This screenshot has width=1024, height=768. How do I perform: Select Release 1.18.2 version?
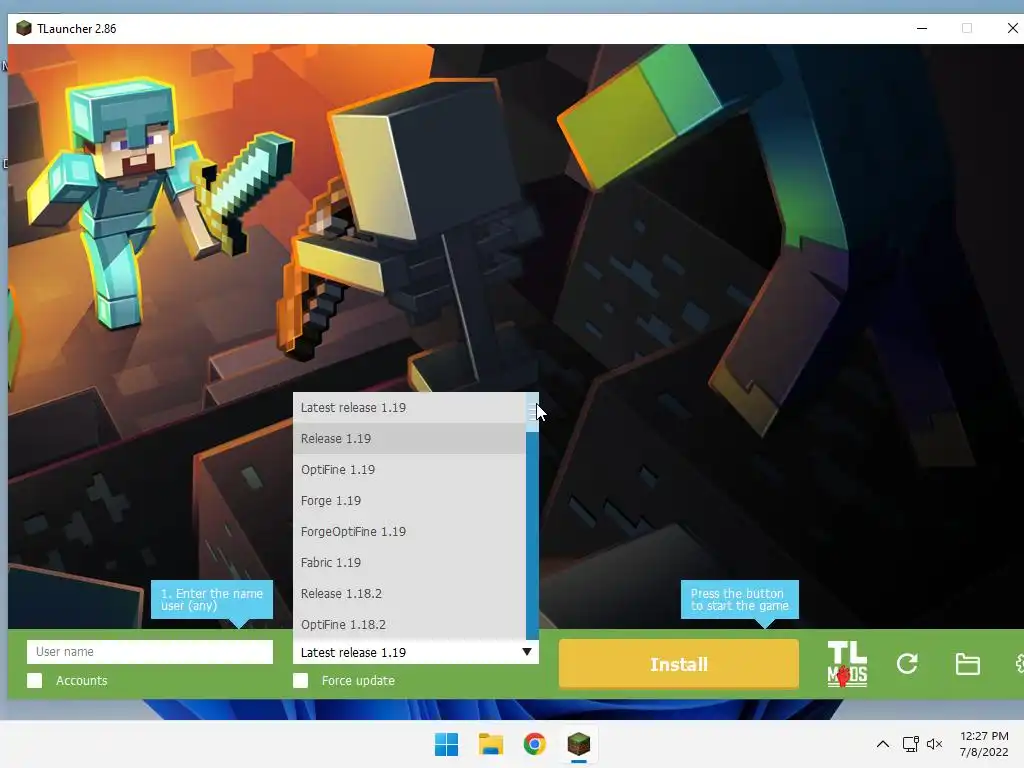(x=409, y=594)
